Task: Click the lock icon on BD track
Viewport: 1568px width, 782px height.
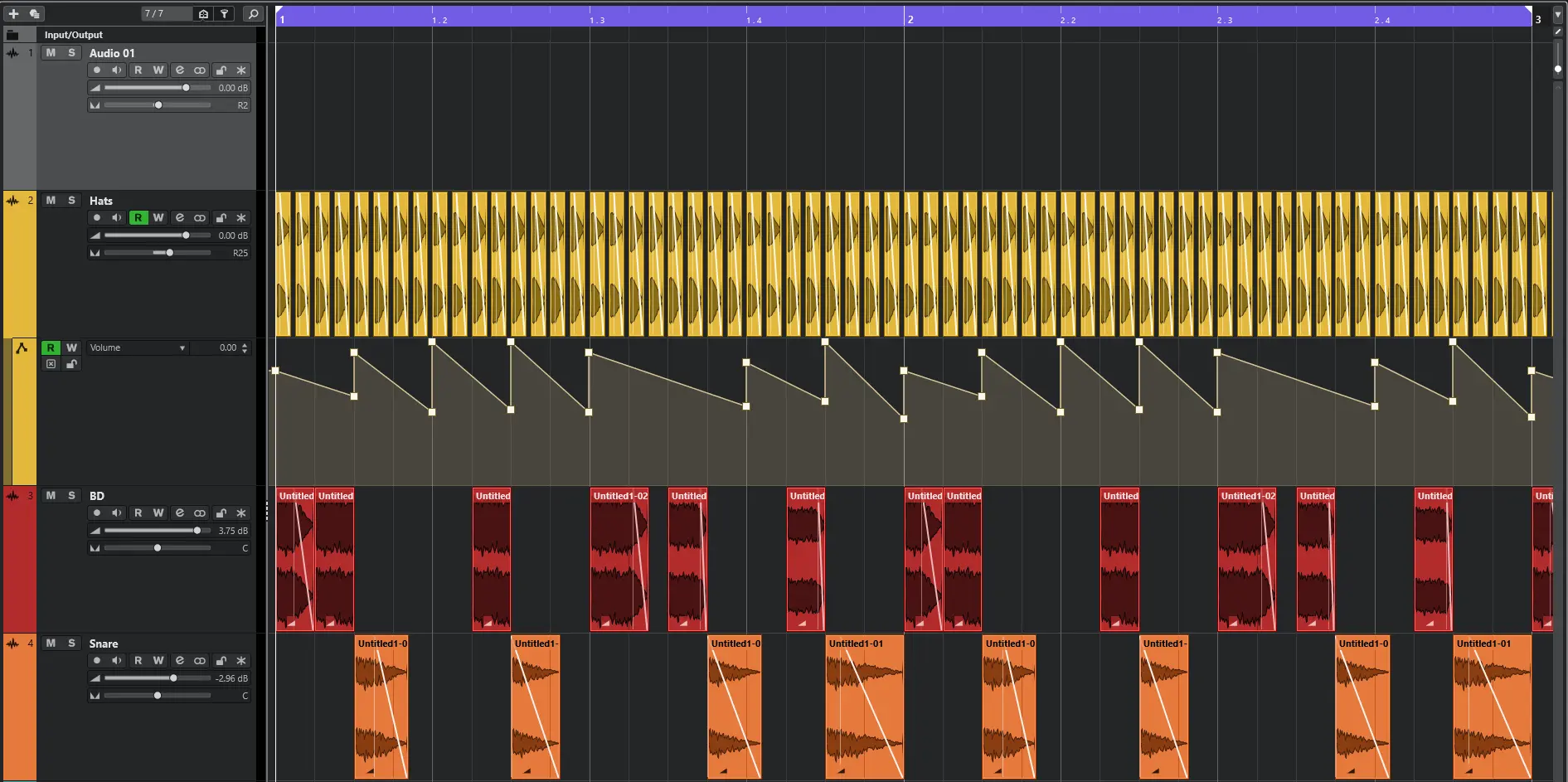Action: click(221, 513)
